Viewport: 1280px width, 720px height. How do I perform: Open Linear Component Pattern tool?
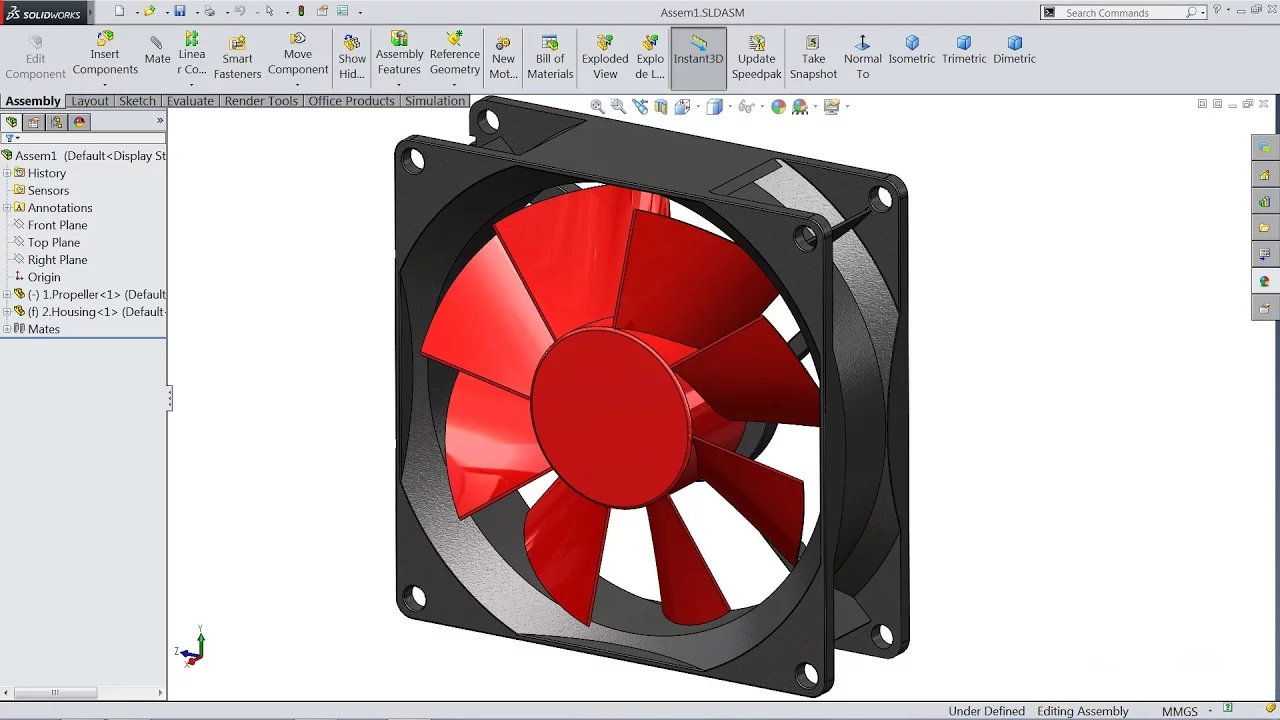click(x=192, y=53)
